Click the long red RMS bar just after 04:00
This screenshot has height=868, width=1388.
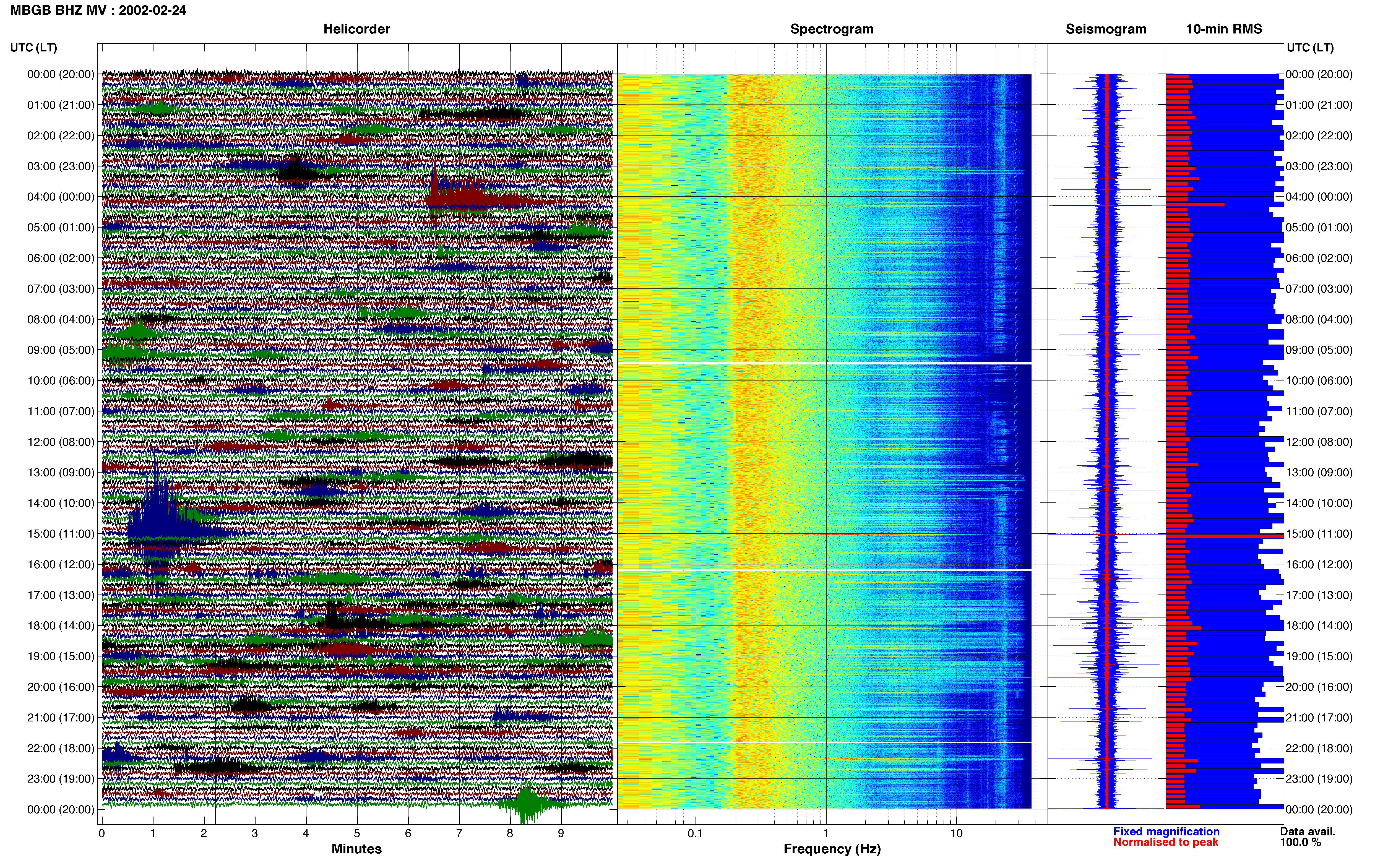click(1195, 204)
